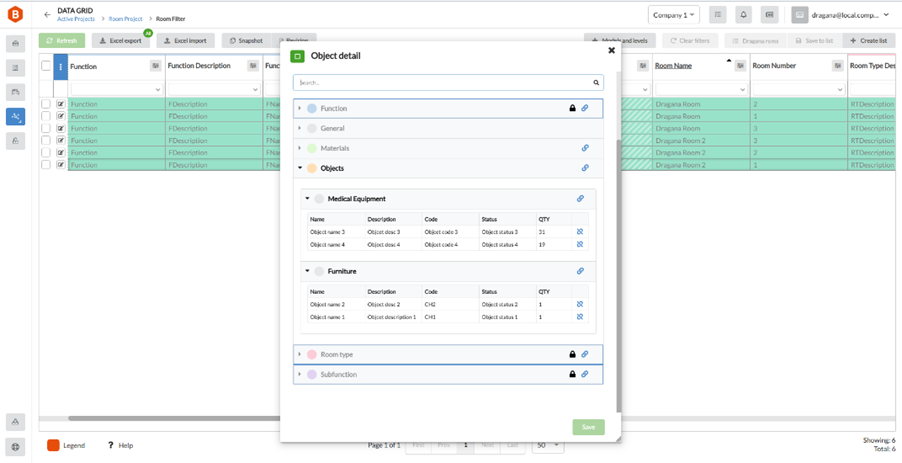Click the back arrow near DATA GRID

click(x=47, y=15)
